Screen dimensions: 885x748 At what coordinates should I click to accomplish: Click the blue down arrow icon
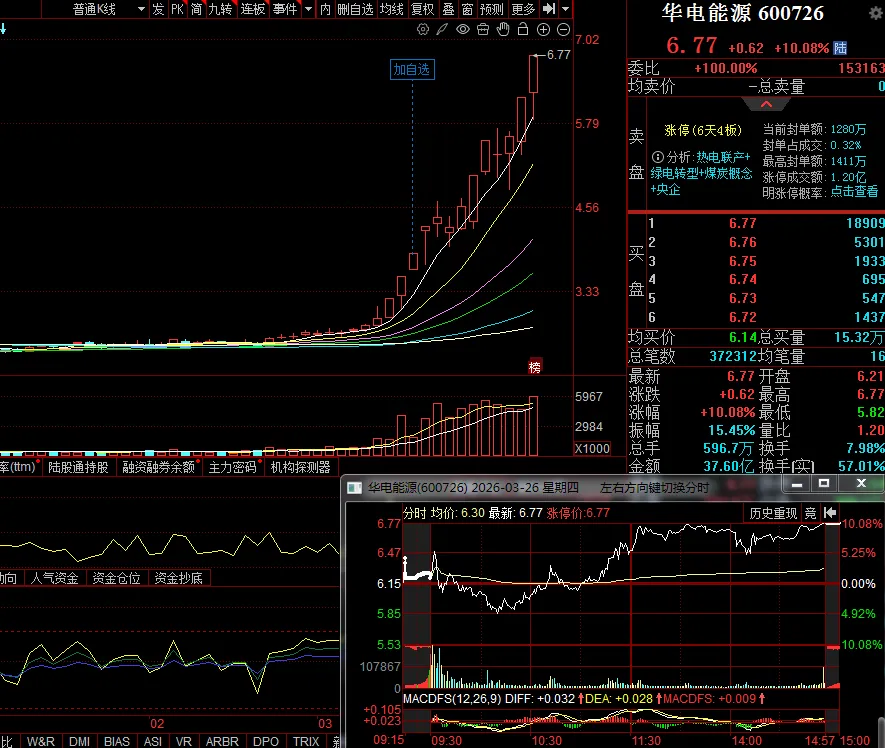[x=3, y=28]
